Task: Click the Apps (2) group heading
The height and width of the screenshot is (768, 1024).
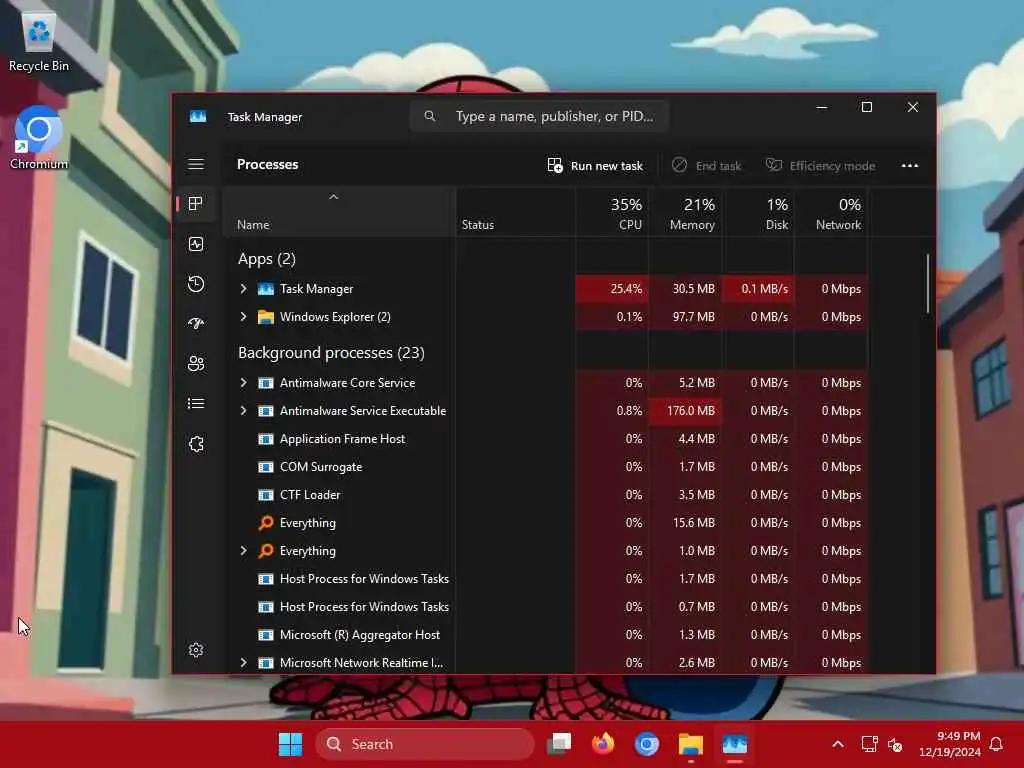Action: [266, 259]
